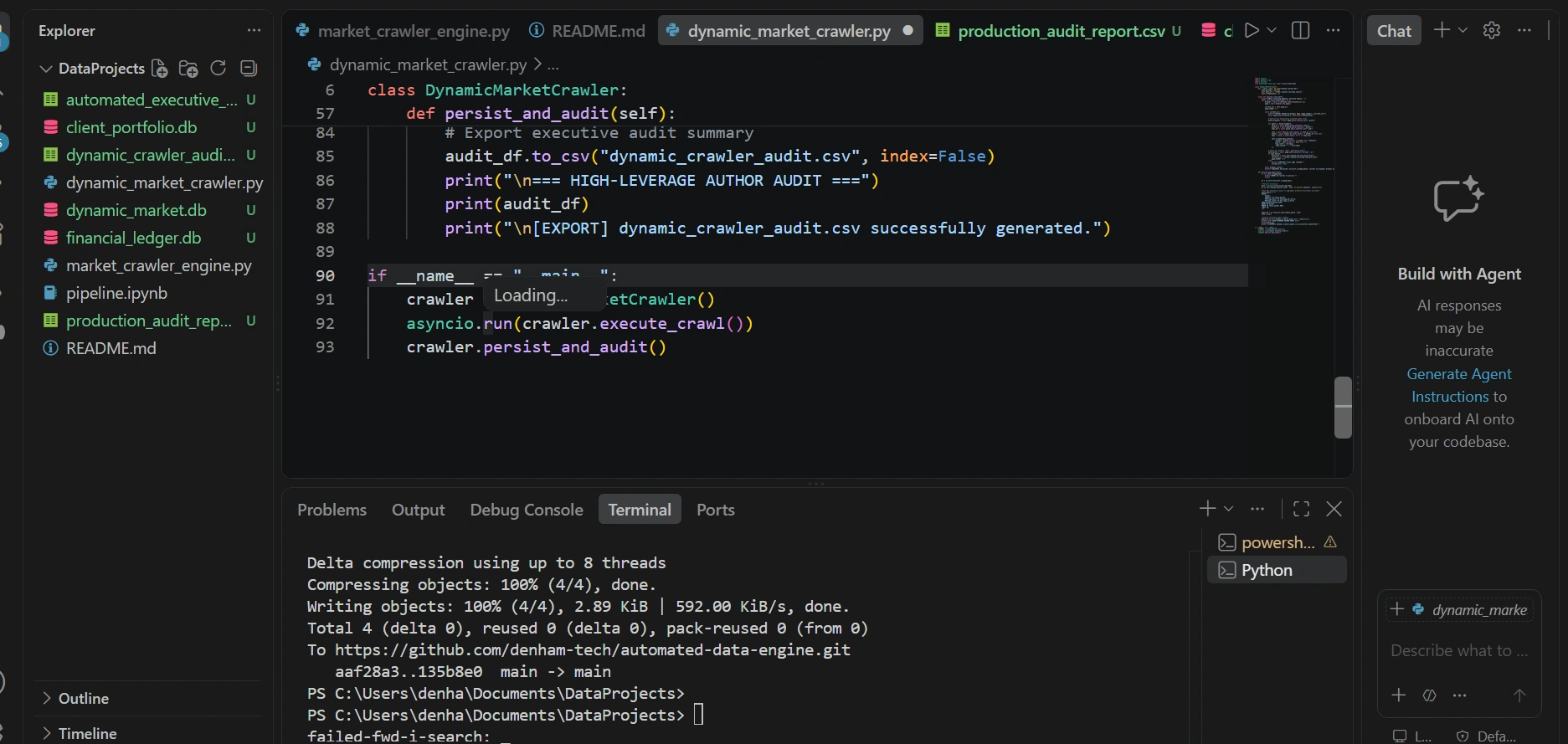The height and width of the screenshot is (744, 1568).
Task: Collapse all folders in Explorer
Action: click(248, 69)
